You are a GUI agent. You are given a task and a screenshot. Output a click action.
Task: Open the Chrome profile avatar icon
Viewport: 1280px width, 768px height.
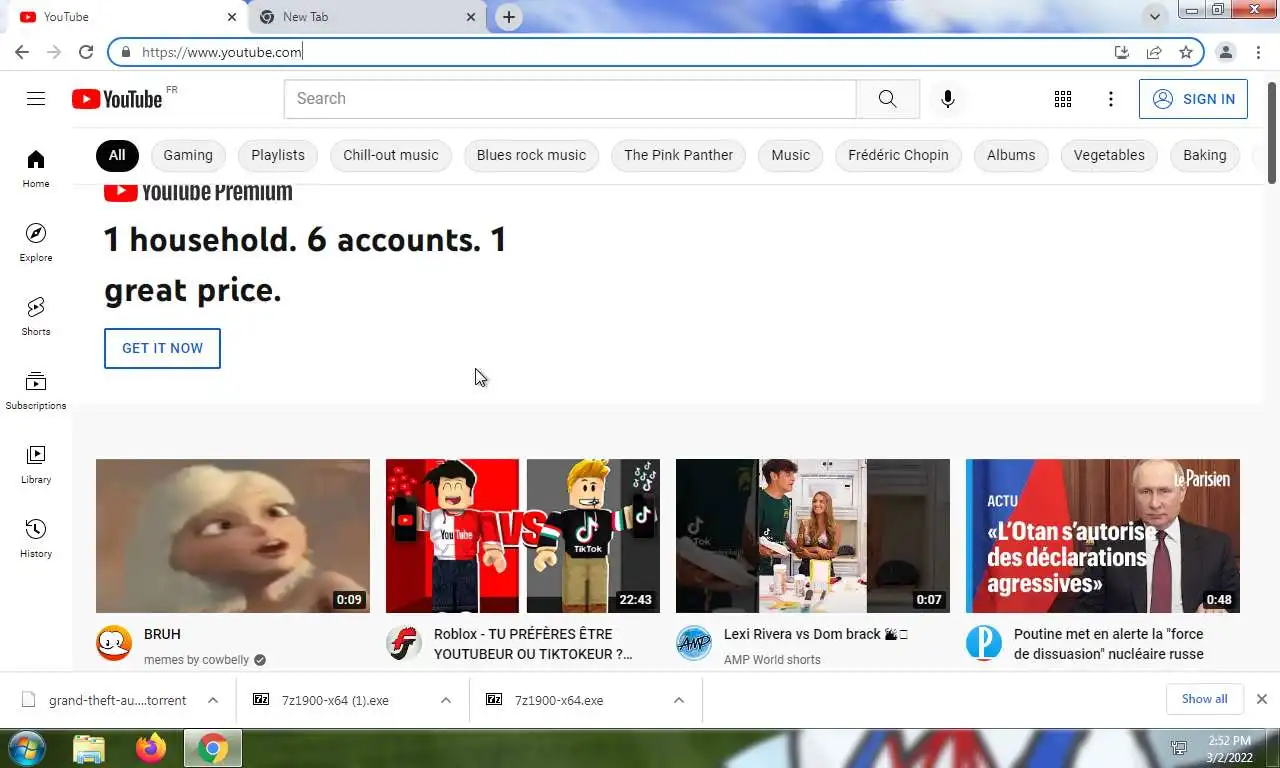(1226, 52)
